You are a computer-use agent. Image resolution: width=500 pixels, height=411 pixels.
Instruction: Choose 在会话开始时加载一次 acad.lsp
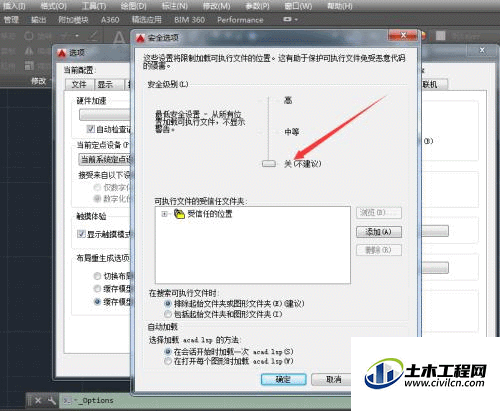pyautogui.click(x=168, y=352)
